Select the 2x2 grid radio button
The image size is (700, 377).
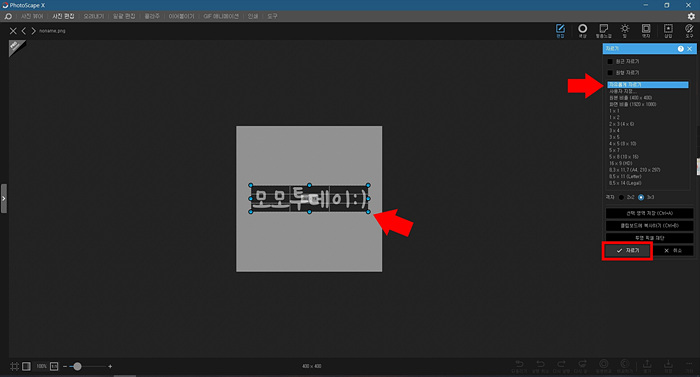621,197
